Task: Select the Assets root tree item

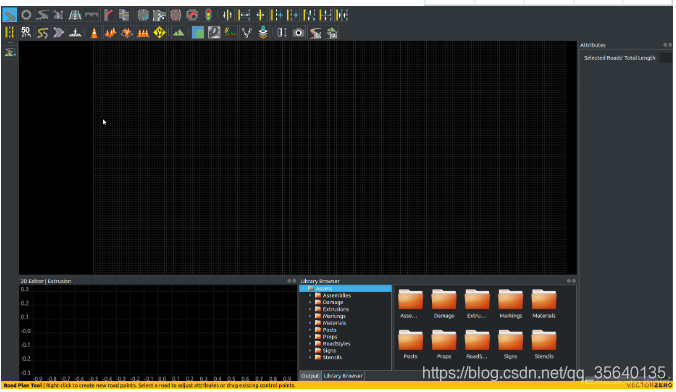Action: tap(346, 289)
